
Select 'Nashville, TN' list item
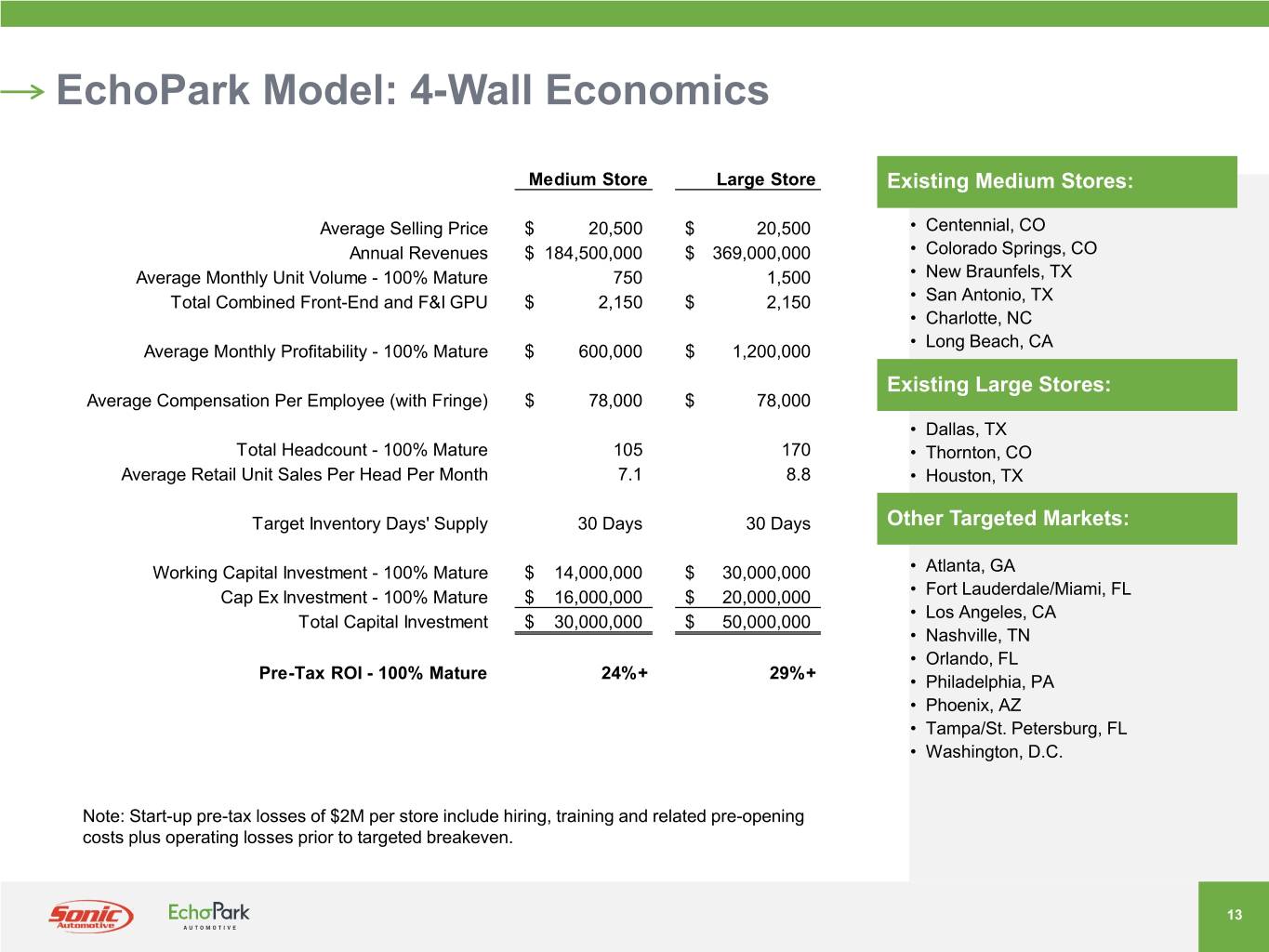[978, 636]
